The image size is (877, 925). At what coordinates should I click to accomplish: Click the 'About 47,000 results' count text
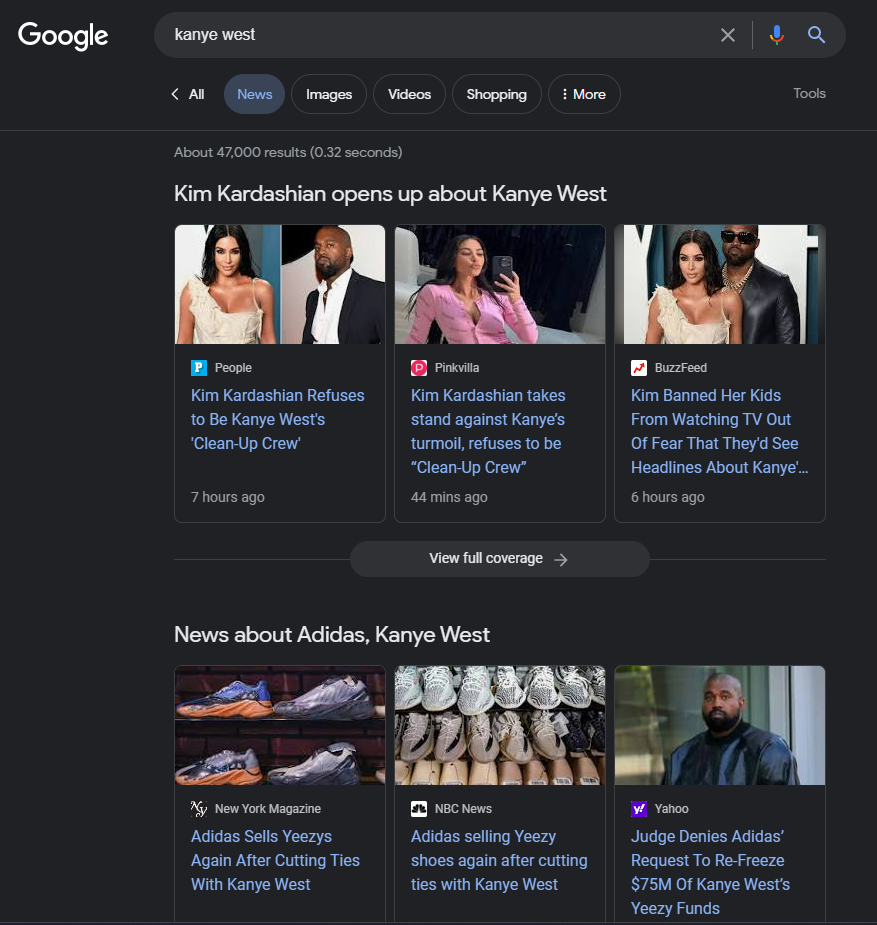click(x=288, y=152)
